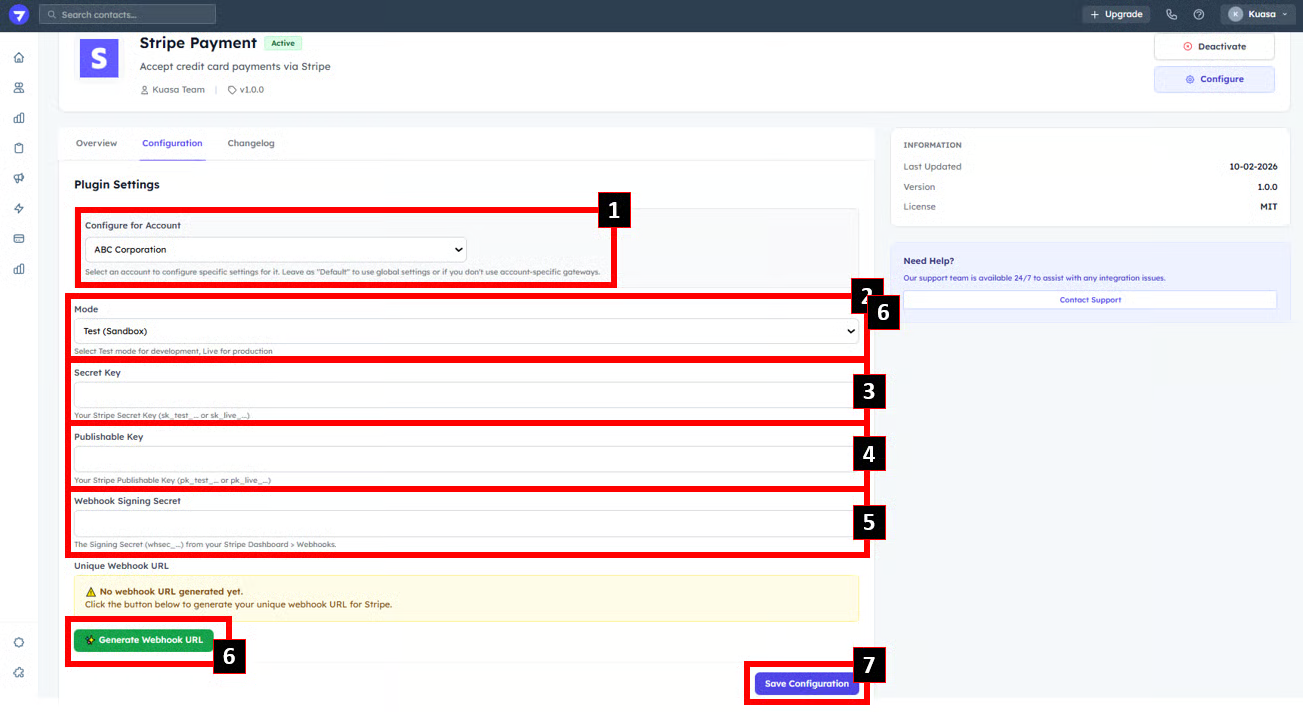Click the clipboard icon in the sidebar
Image resolution: width=1303 pixels, height=712 pixels.
[19, 148]
